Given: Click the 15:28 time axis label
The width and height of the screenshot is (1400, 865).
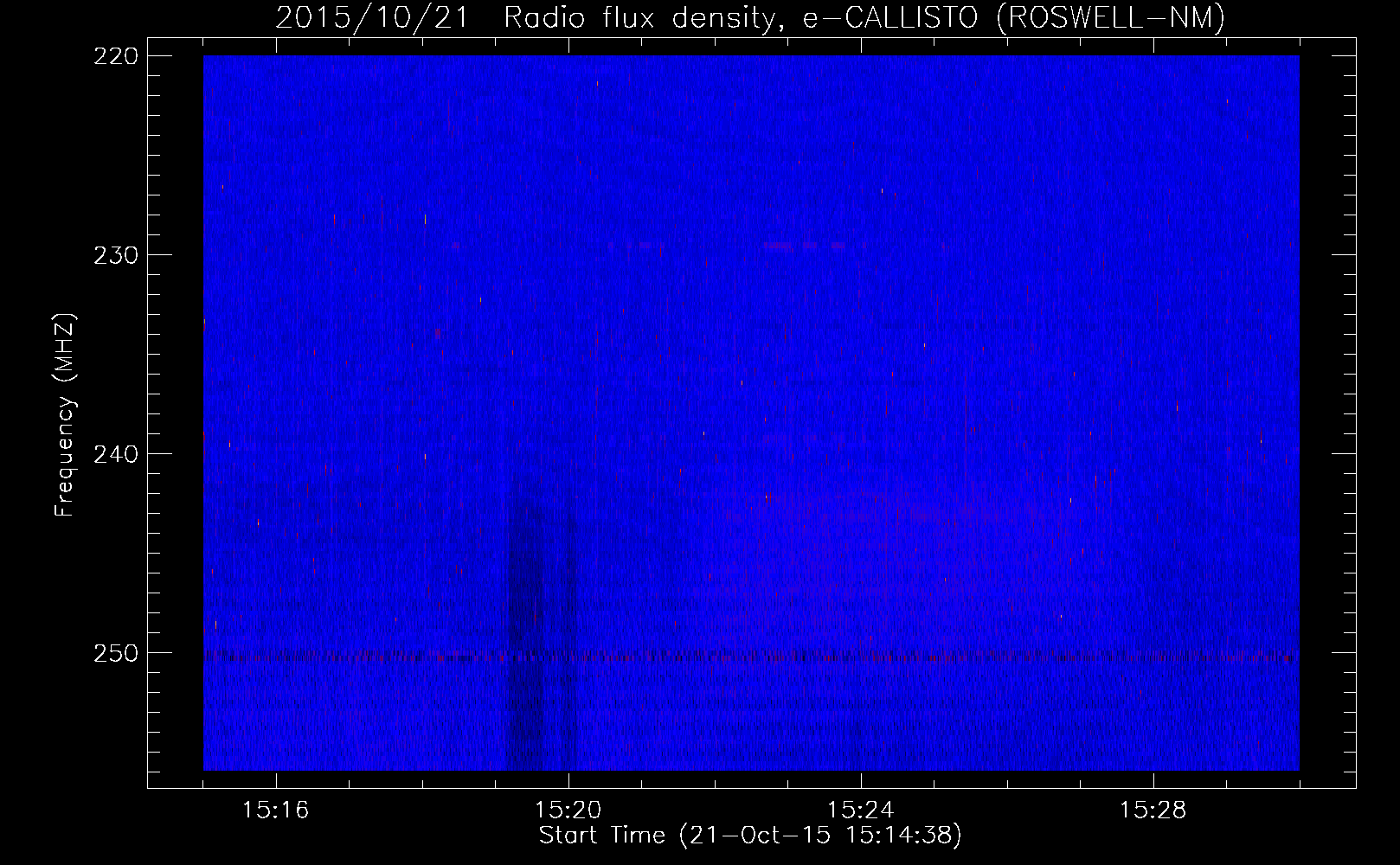Looking at the screenshot, I should coord(1153,811).
